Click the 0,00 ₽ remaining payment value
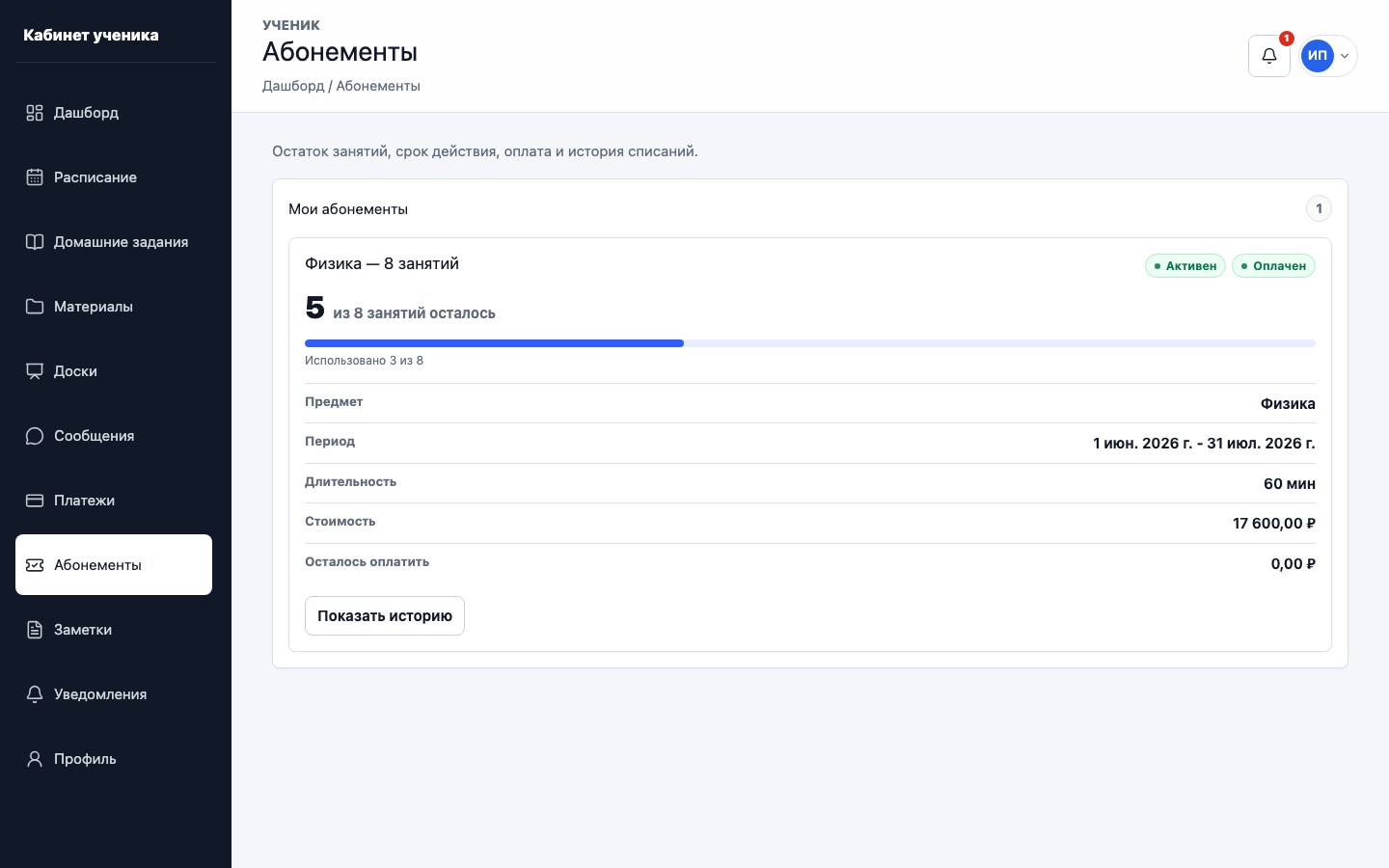1389x868 pixels. 1294,564
